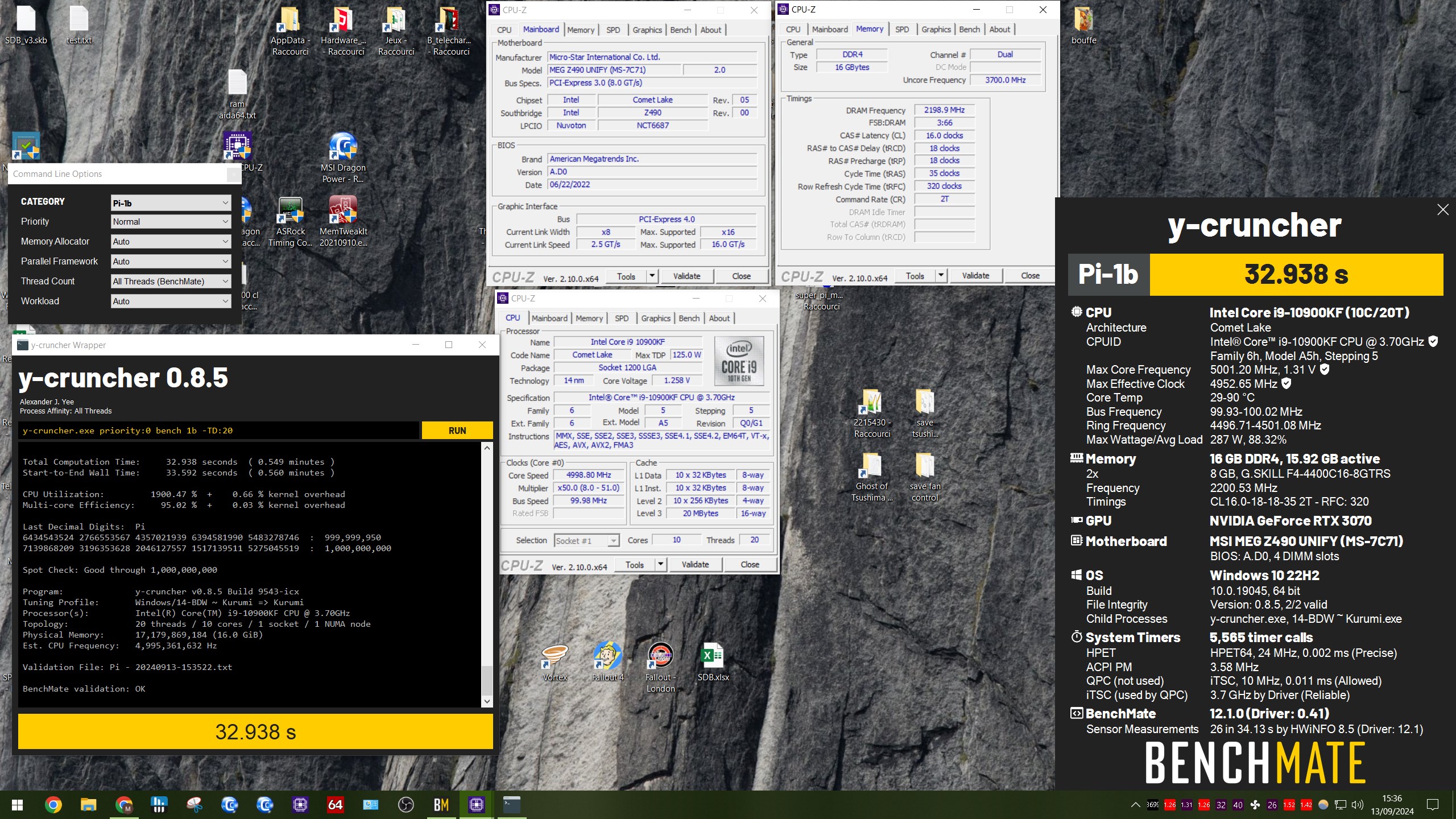This screenshot has width=1456, height=819.
Task: Open AIDA64 taskbar icon
Action: point(335,805)
